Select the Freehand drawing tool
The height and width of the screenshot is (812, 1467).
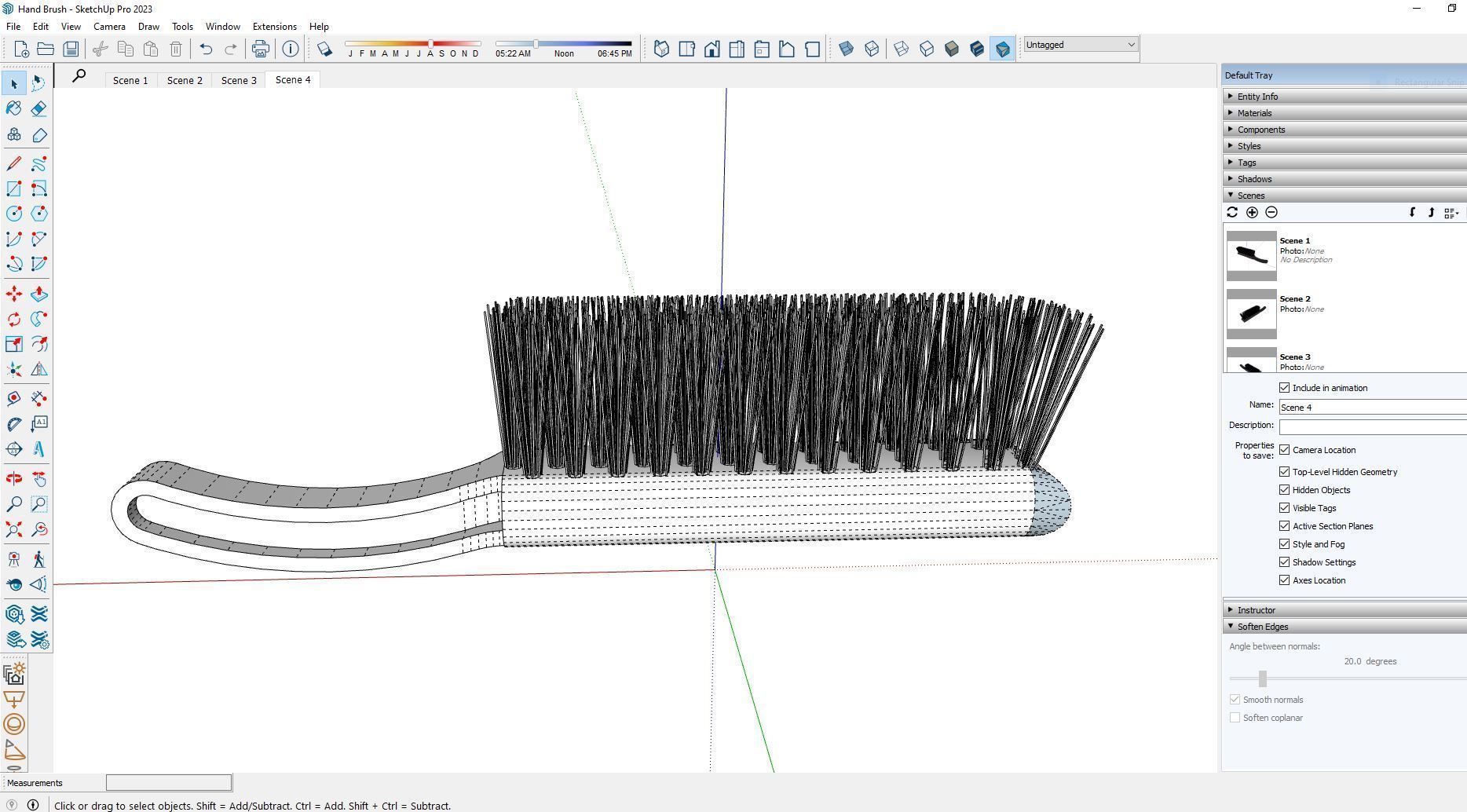pyautogui.click(x=38, y=163)
